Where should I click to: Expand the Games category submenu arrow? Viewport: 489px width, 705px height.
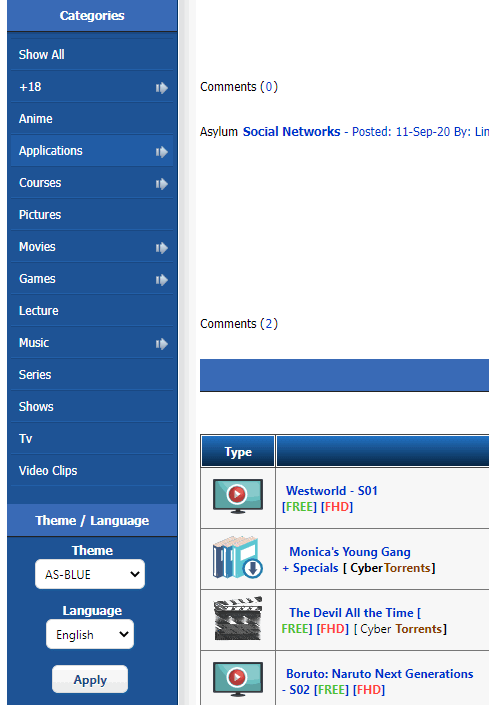tap(162, 280)
